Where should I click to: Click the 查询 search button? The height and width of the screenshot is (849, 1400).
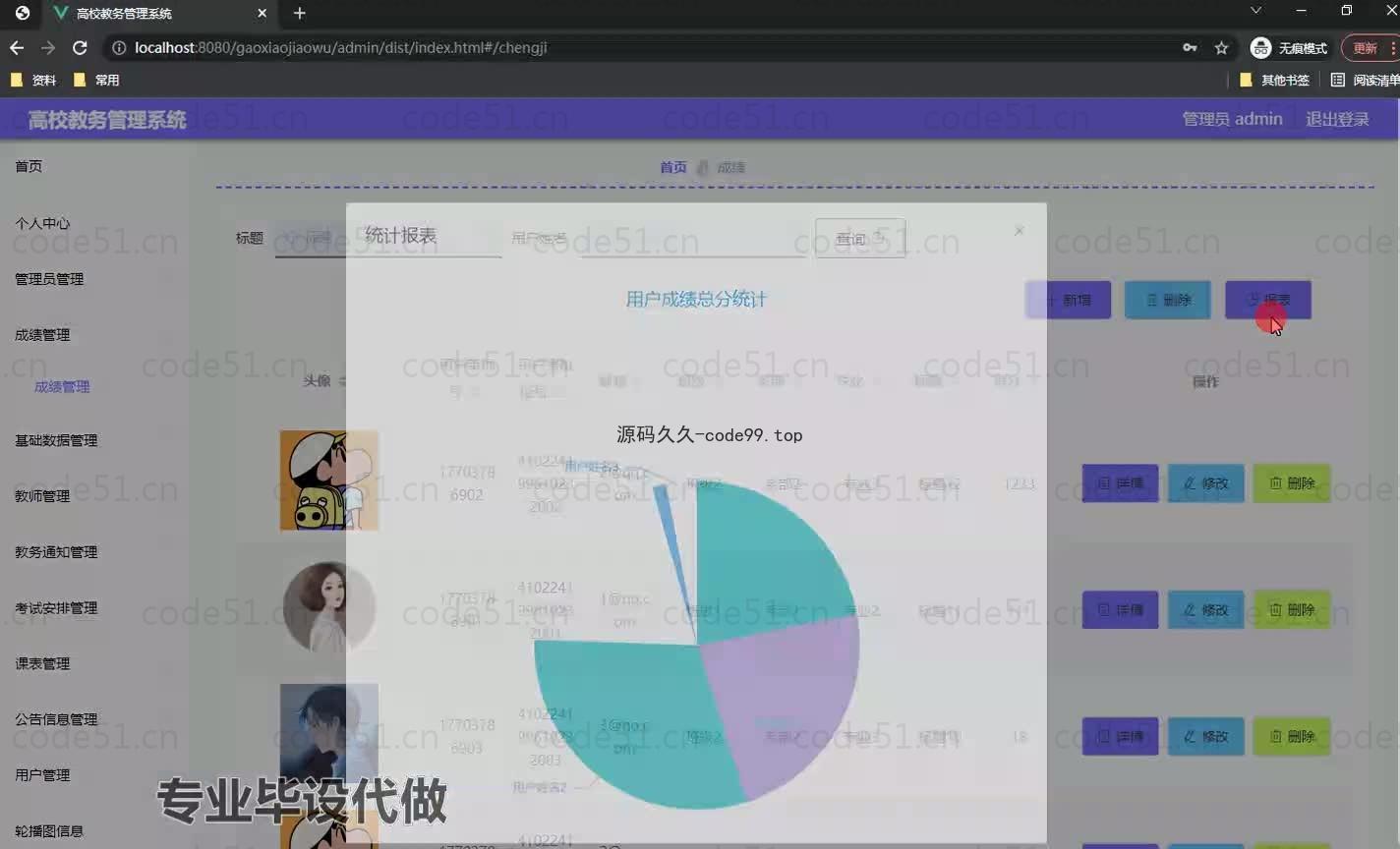click(x=860, y=239)
